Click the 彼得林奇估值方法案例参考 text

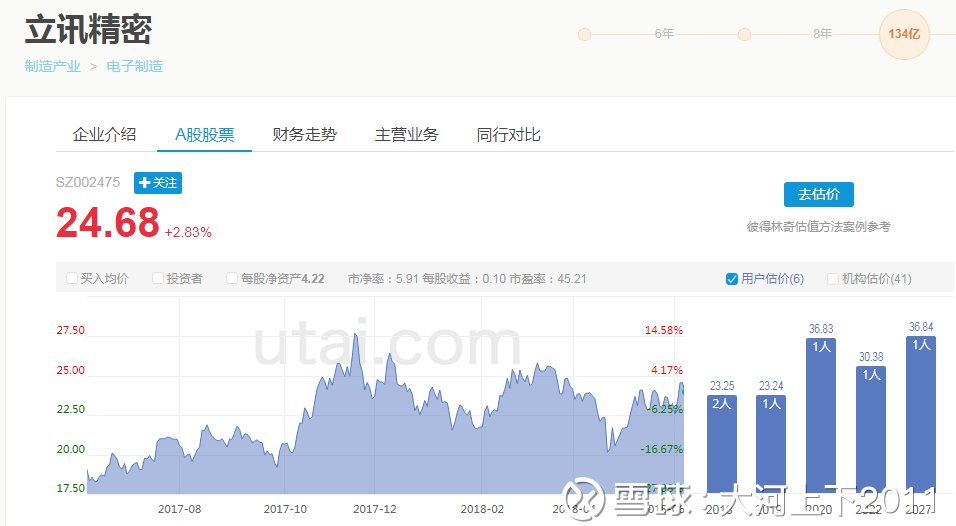[819, 227]
